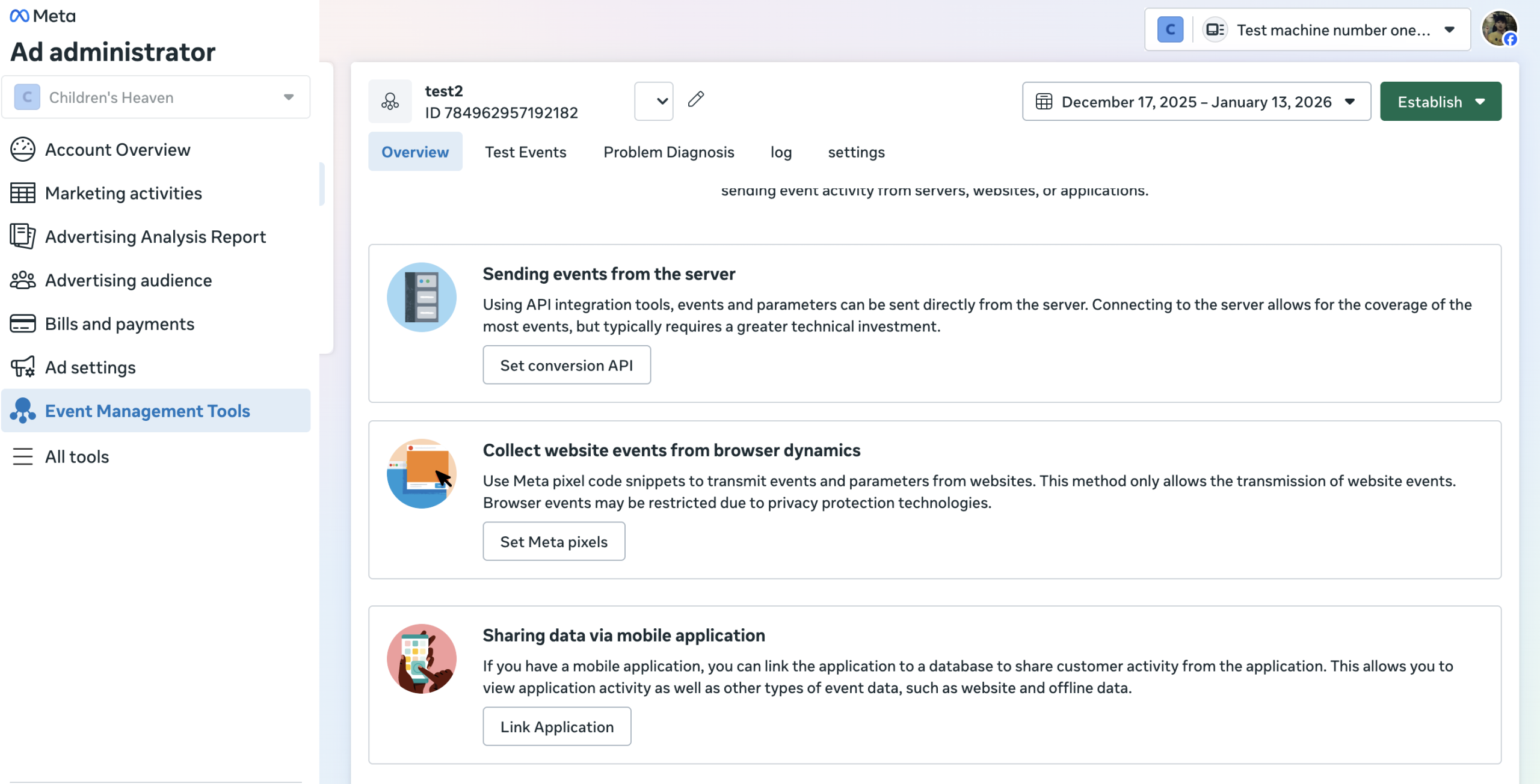Click the pencil edit icon beside test2

coord(696,99)
